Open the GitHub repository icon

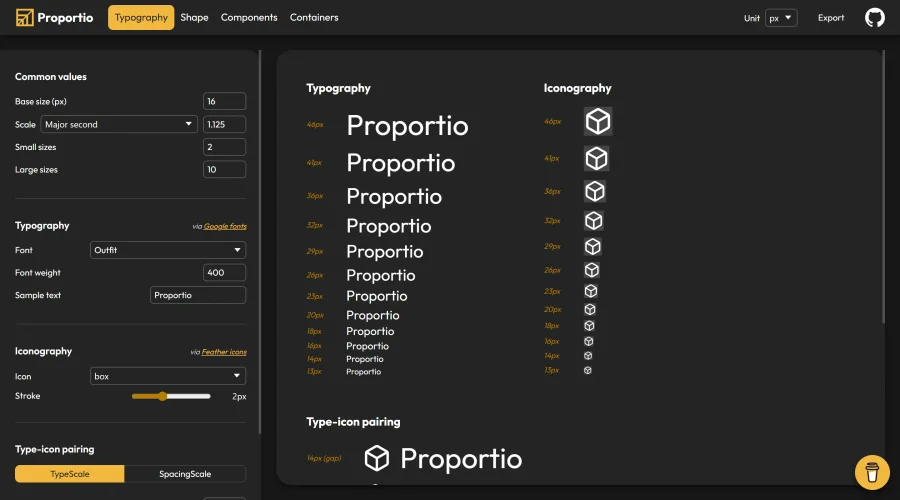pyautogui.click(x=875, y=18)
